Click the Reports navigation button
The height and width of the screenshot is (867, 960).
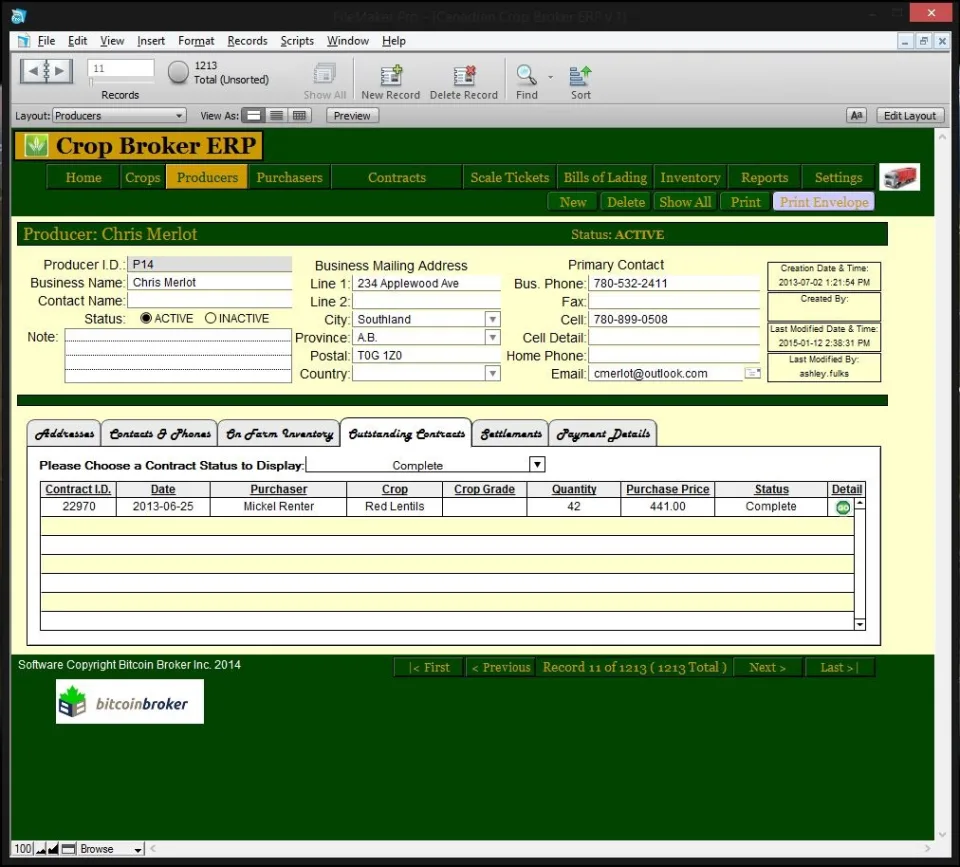tap(764, 178)
